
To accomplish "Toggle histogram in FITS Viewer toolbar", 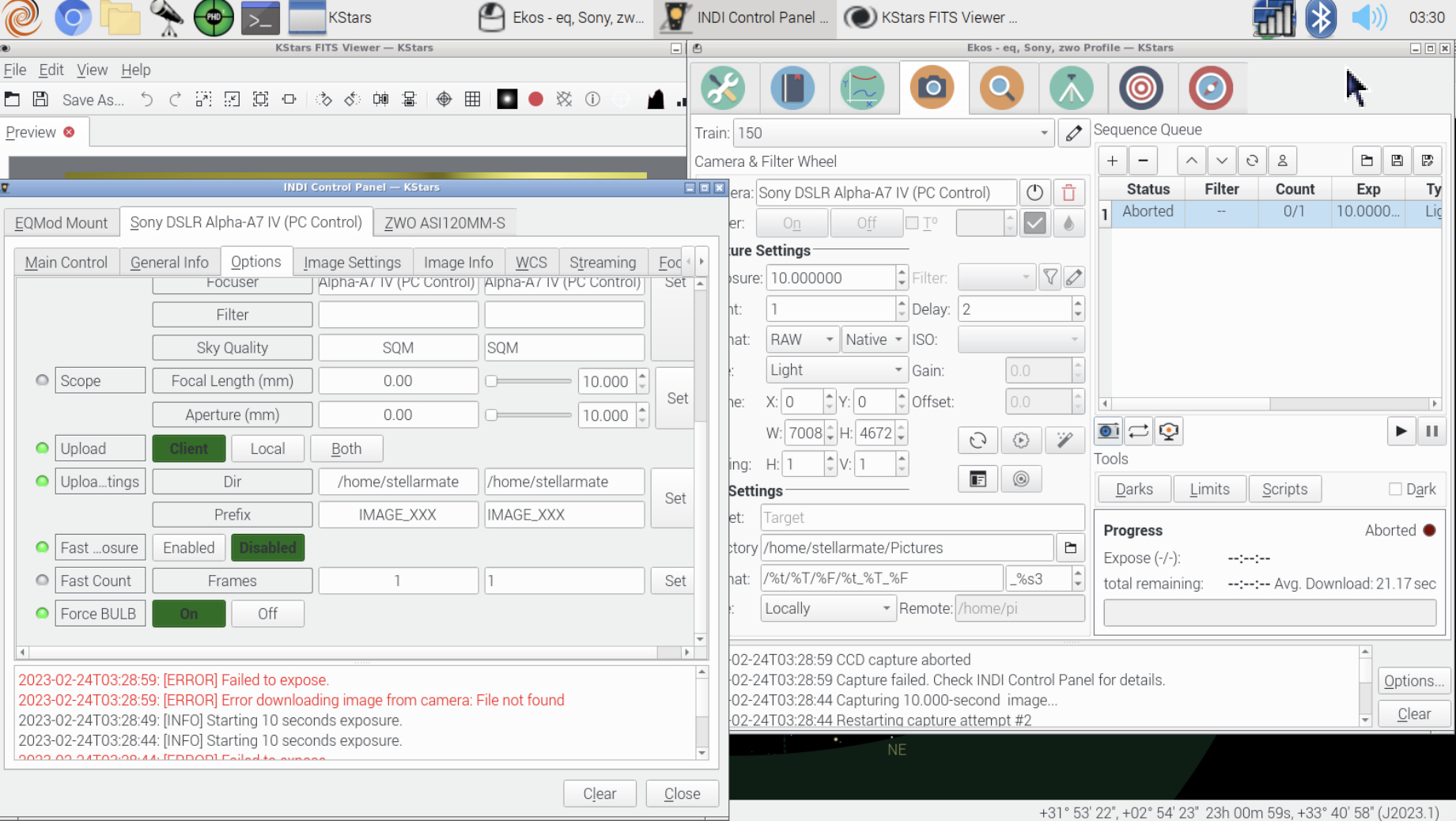I will [656, 99].
